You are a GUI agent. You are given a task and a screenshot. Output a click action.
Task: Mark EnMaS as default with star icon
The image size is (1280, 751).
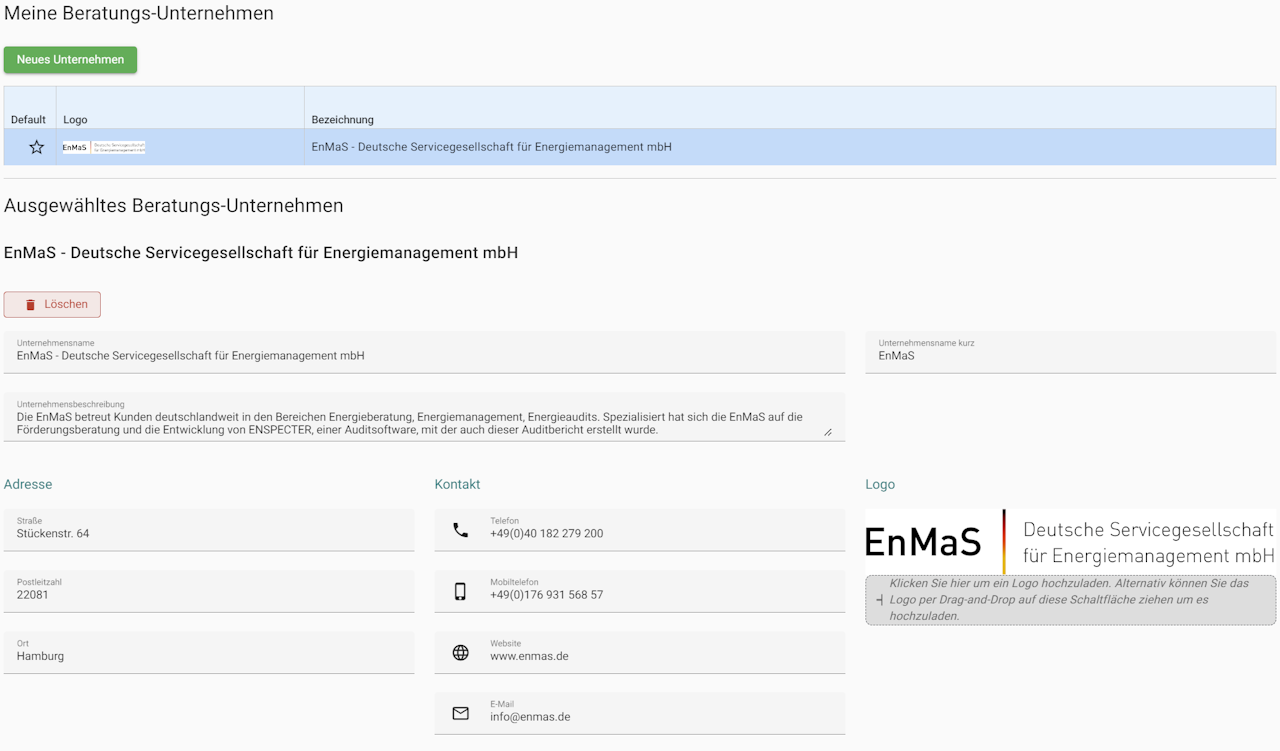coord(37,147)
